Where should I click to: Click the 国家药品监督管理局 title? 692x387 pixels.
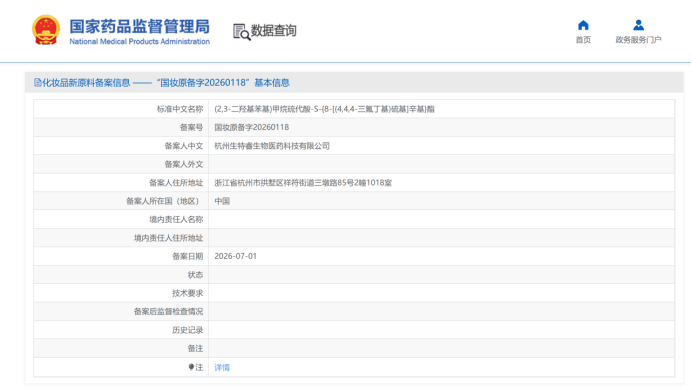point(139,26)
